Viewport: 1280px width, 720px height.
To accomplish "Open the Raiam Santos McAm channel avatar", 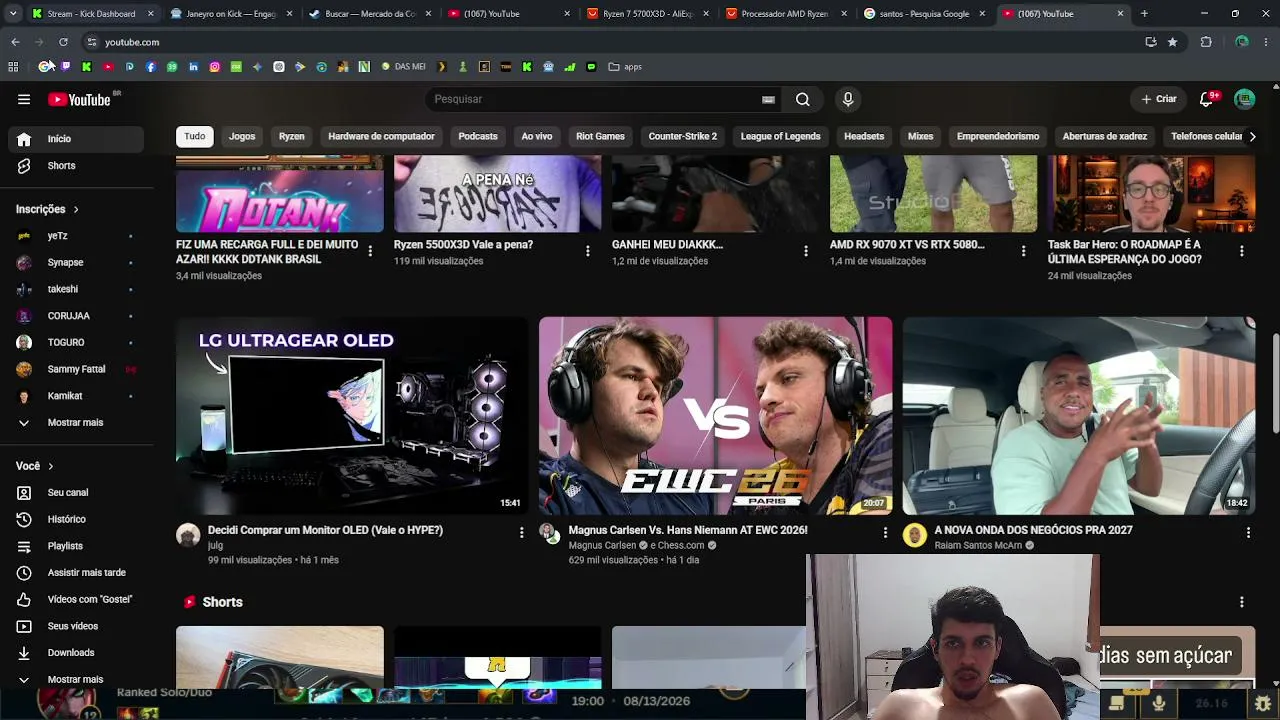I will coord(915,536).
